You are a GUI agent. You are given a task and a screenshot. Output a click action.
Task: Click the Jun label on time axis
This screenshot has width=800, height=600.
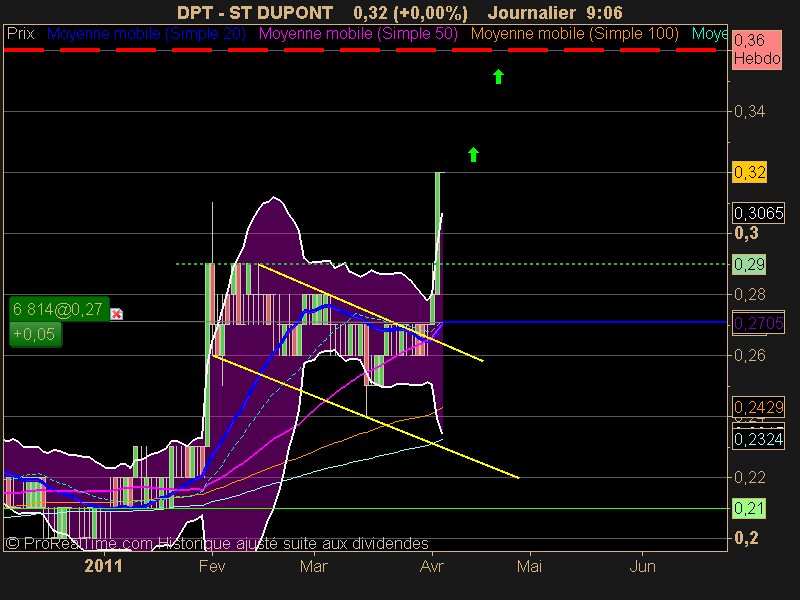[x=642, y=566]
